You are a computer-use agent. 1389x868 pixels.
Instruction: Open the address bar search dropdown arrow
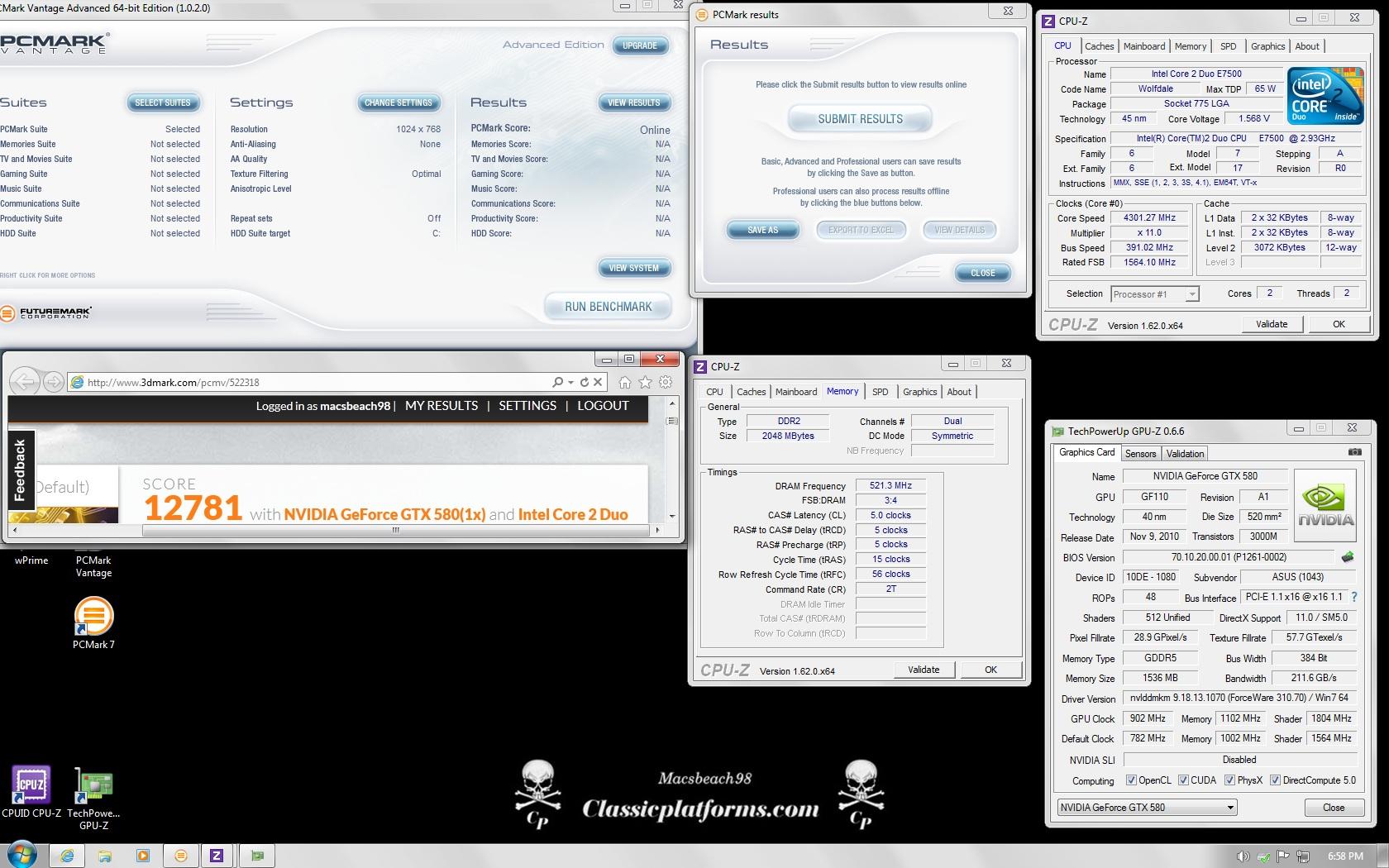(x=570, y=382)
